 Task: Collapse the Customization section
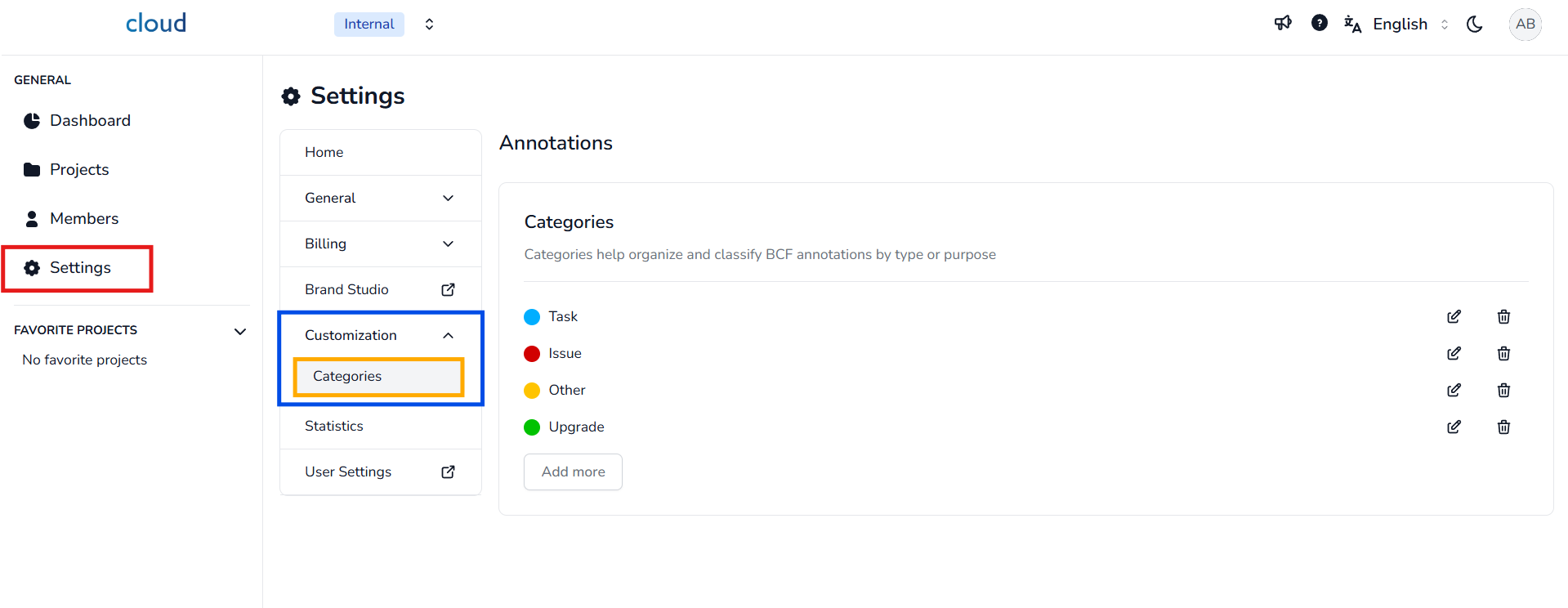point(448,336)
